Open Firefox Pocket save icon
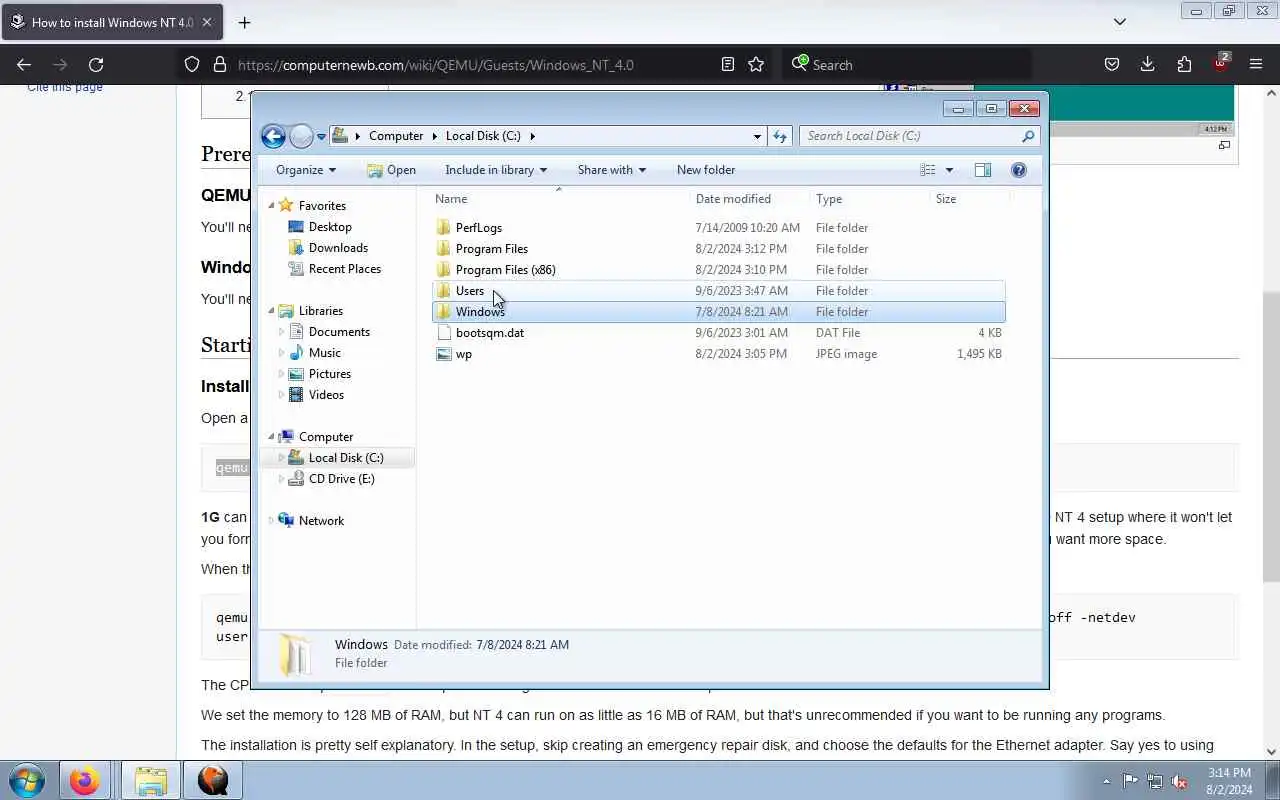The width and height of the screenshot is (1280, 800). pos(1111,64)
